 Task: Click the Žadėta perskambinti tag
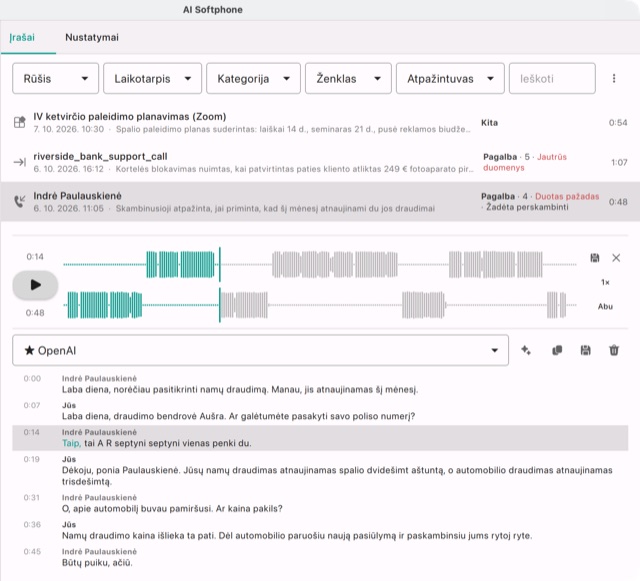tap(527, 207)
